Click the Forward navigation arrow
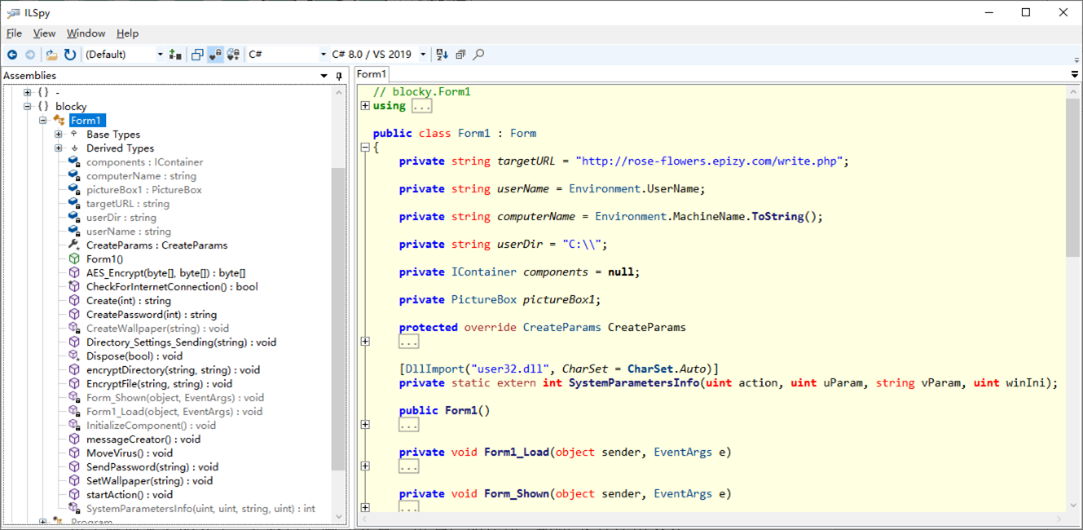The height and width of the screenshot is (530, 1083). [30, 54]
